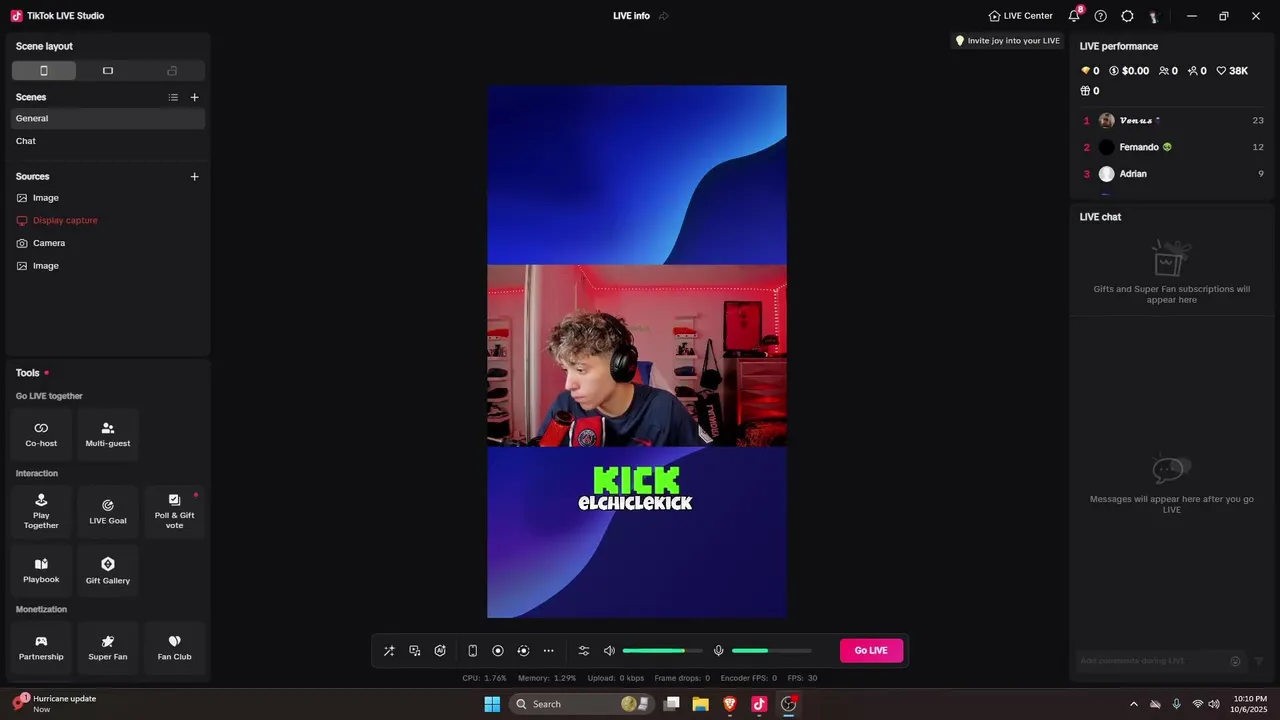
Task: Open LIVE Center
Action: click(x=1020, y=16)
